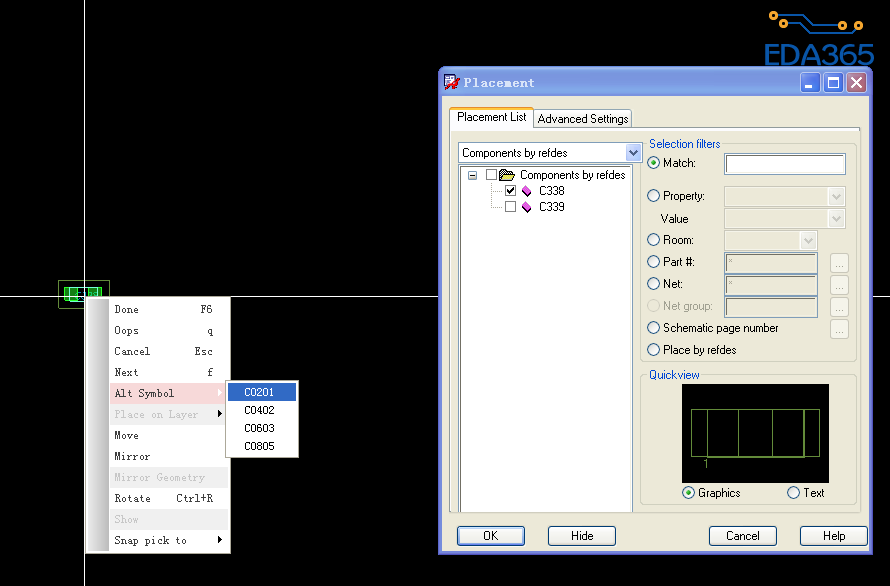Expand the Snap pick to submenu

(x=168, y=541)
